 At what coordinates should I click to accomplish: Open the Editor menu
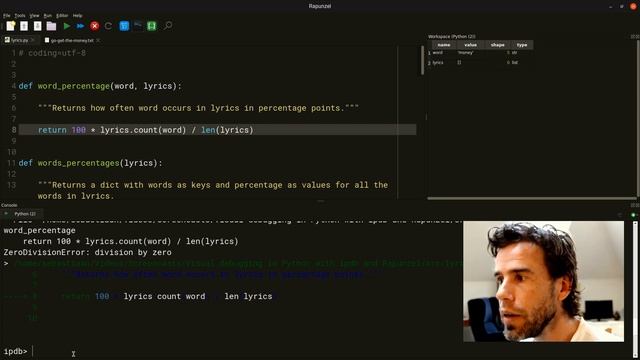pyautogui.click(x=62, y=16)
